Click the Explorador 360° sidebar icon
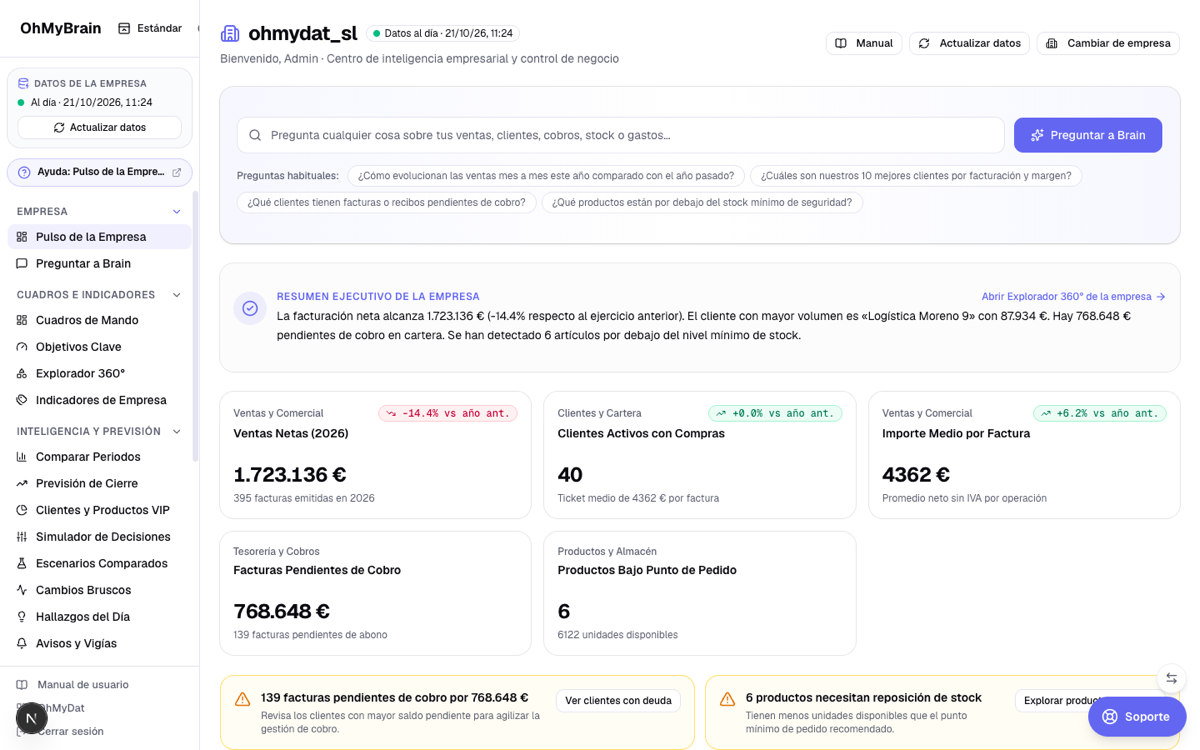Screen dimensions: 1200x750 coord(22,374)
